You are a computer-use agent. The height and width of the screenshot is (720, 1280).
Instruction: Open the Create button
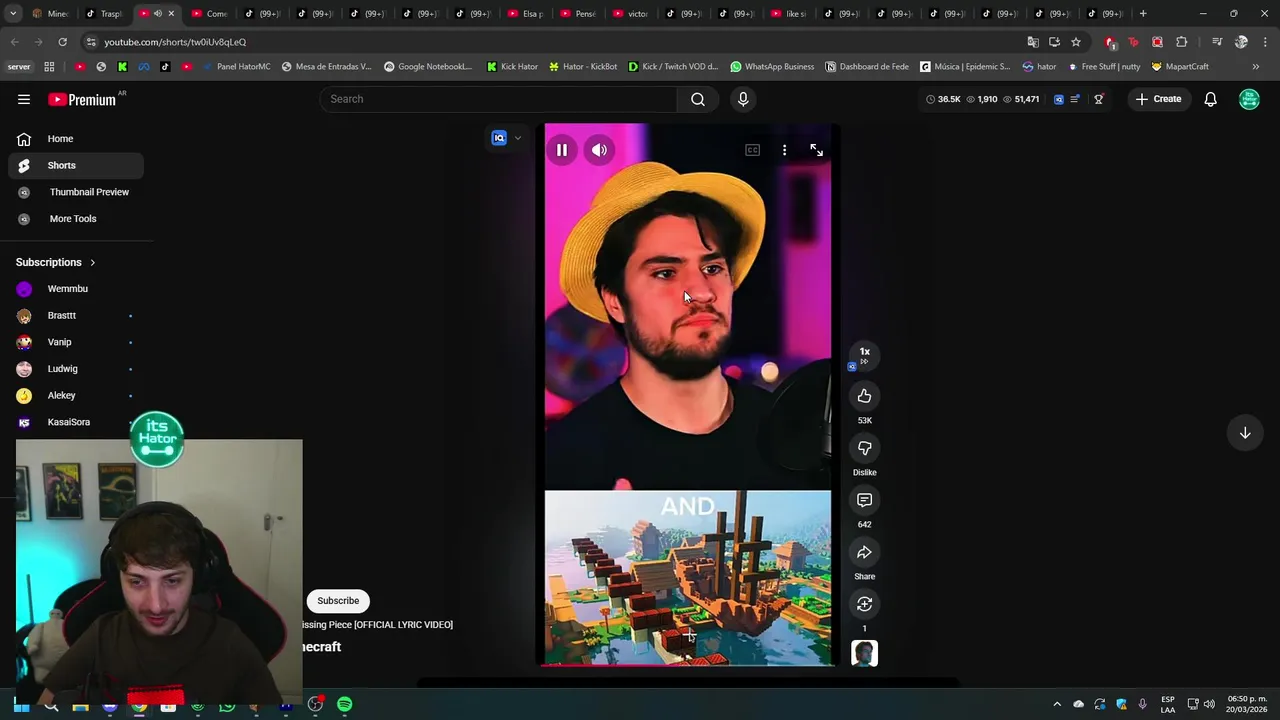[1158, 99]
